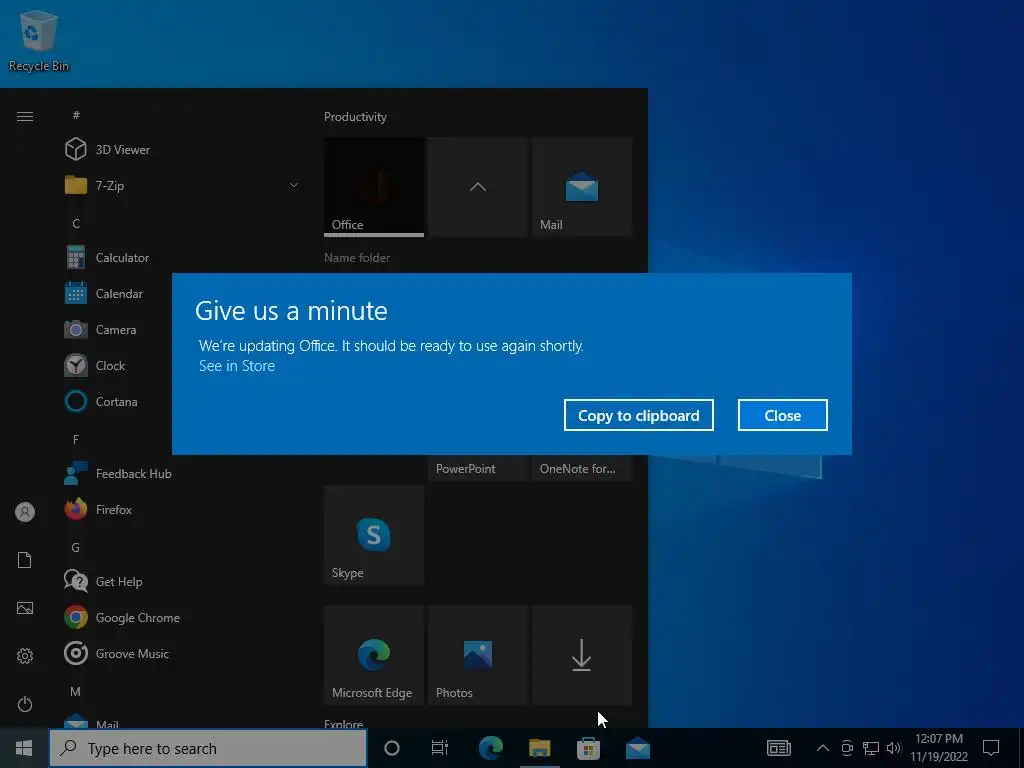Screen dimensions: 1024x768
Task: Show hidden tray icons chevron
Action: tap(823, 748)
